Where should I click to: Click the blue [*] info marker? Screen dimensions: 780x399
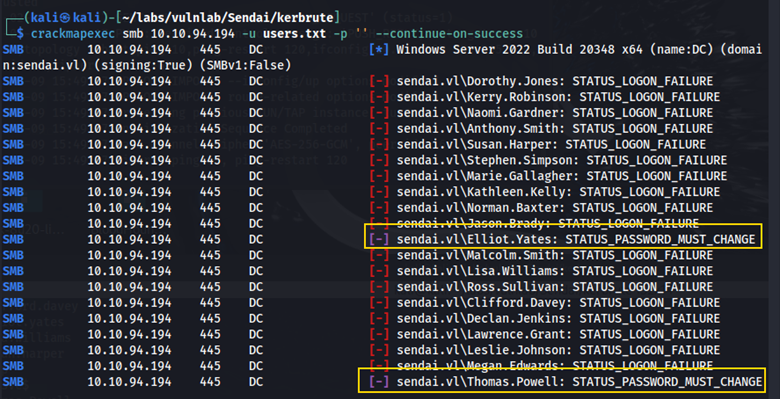(379, 50)
